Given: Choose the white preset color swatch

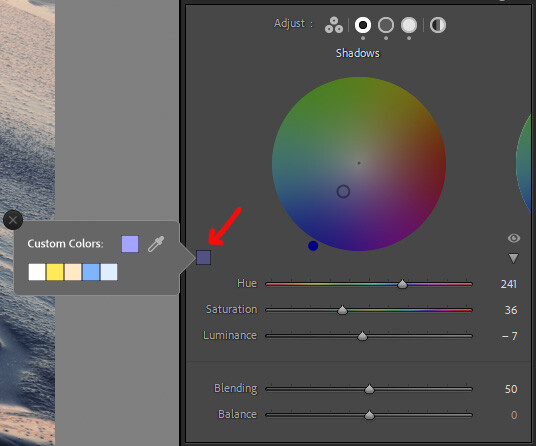Looking at the screenshot, I should 37,272.
